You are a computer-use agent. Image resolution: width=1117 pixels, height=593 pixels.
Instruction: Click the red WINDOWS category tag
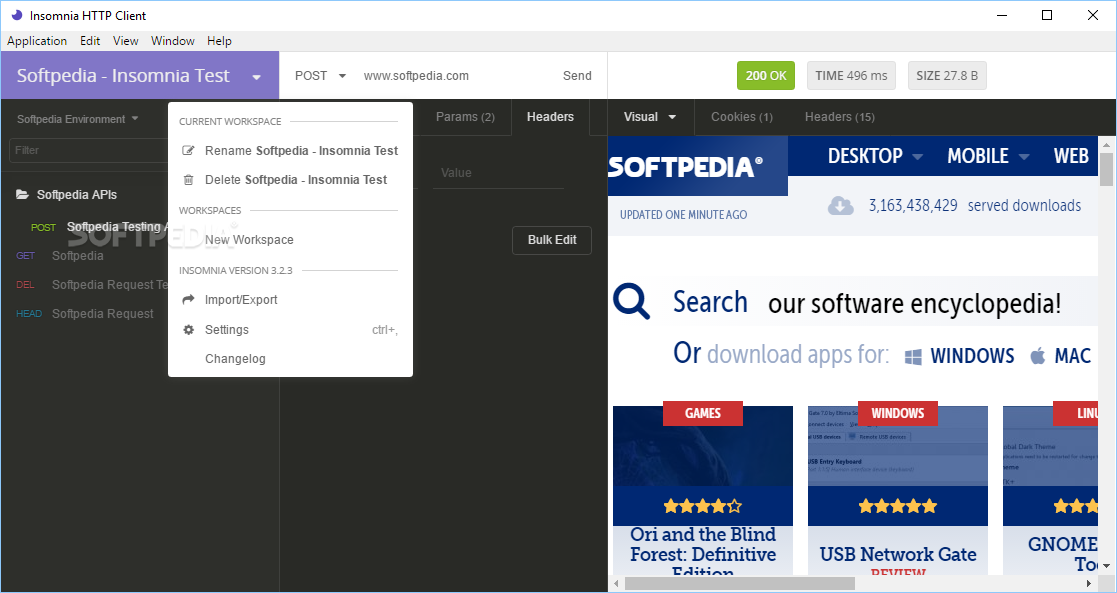[x=898, y=413]
